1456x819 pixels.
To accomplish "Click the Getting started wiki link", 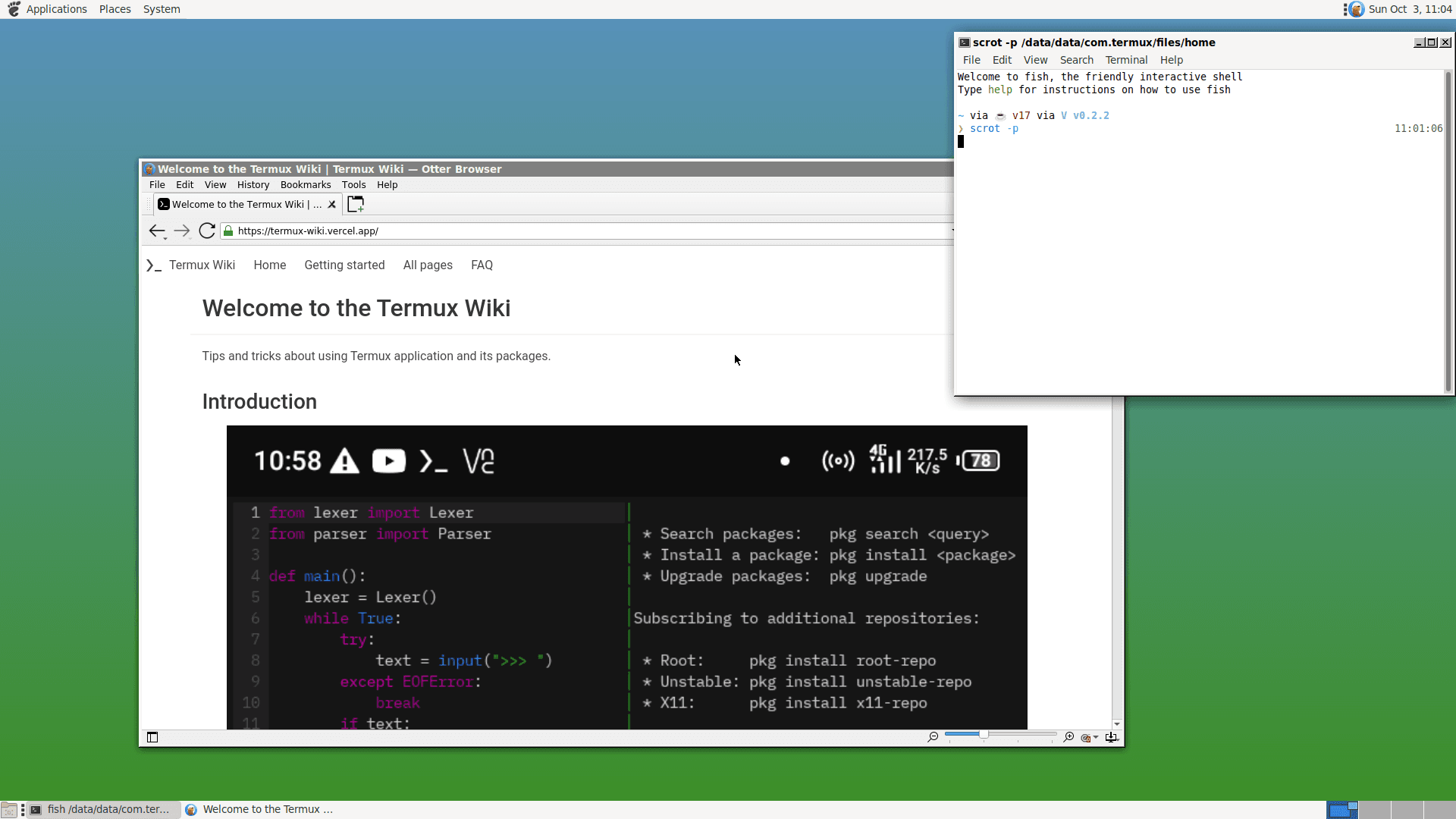I will tap(344, 265).
